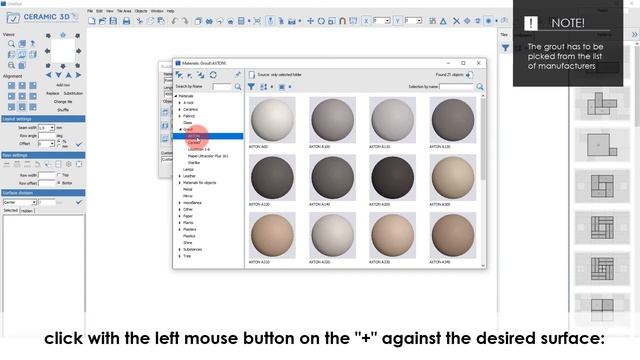Click the refresh icon in Materials dialog
Screen dimensions: 640x360
coord(213,75)
